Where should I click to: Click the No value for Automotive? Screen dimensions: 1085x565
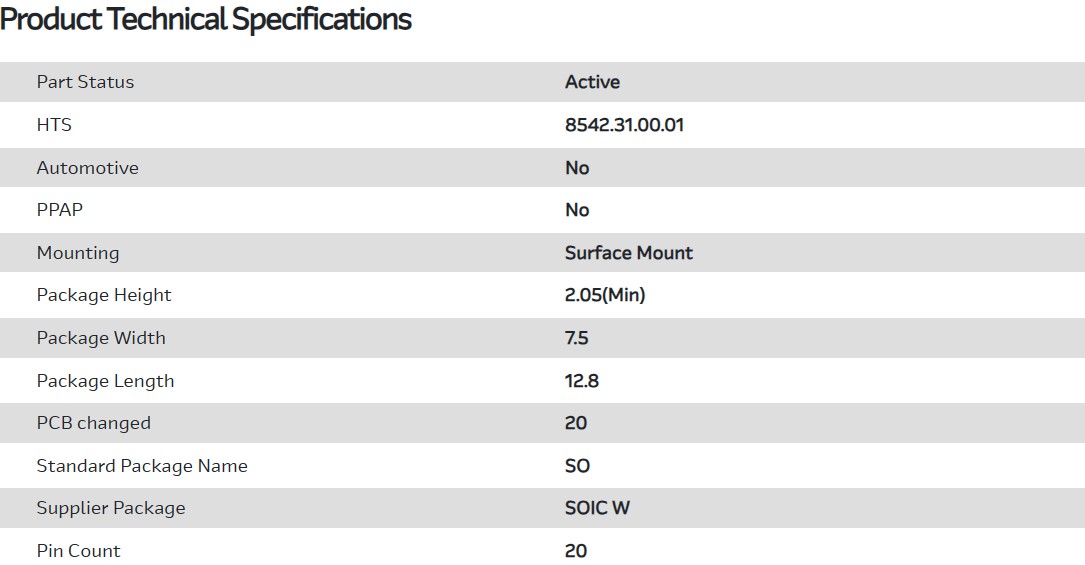click(x=577, y=168)
